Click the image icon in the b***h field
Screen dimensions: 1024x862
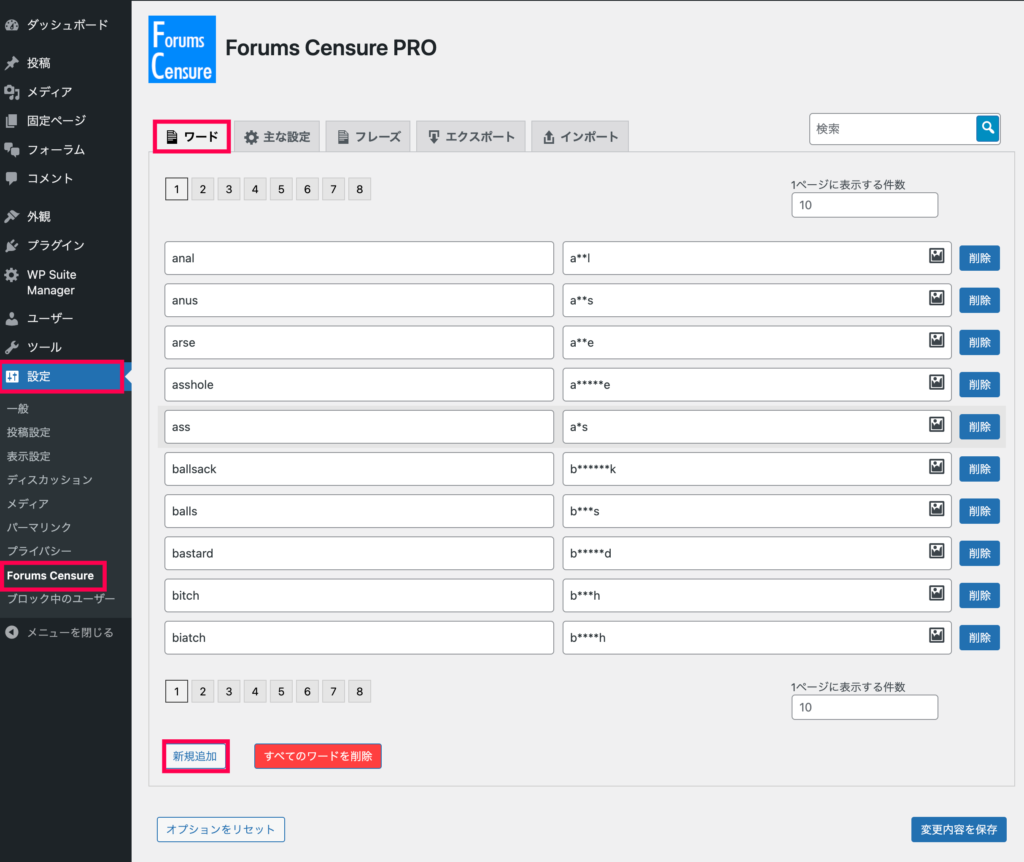[x=936, y=593]
